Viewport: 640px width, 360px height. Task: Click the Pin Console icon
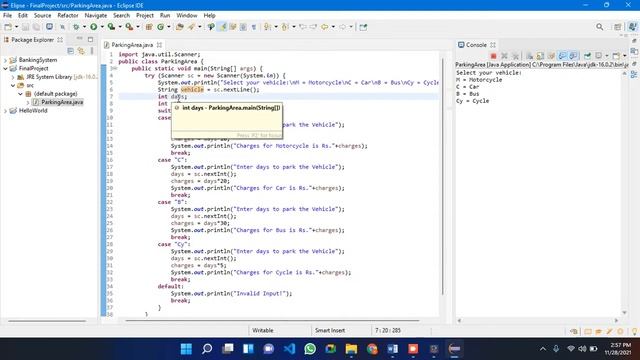click(x=587, y=56)
